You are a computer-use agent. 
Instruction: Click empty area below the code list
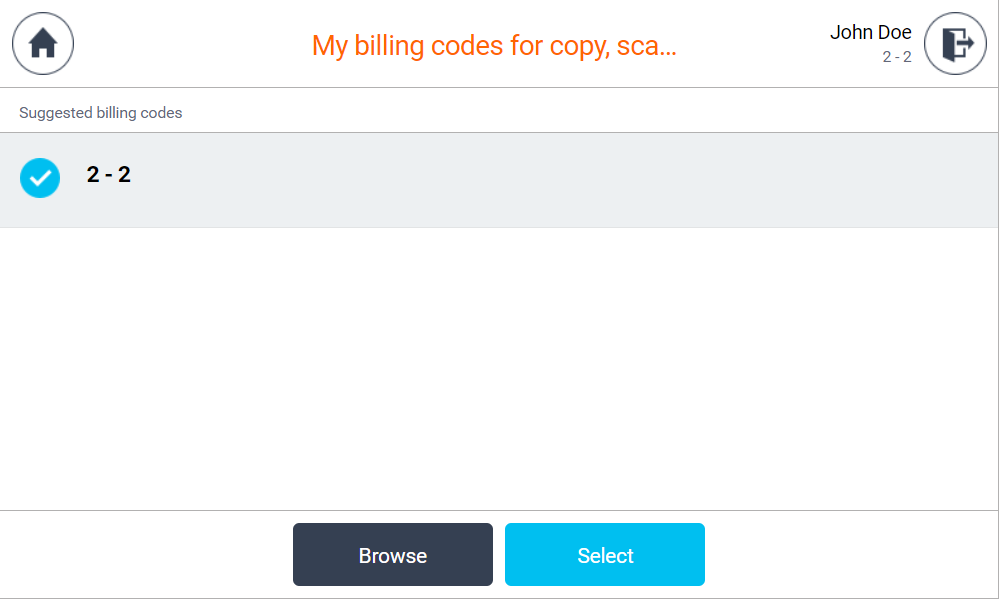pos(500,370)
